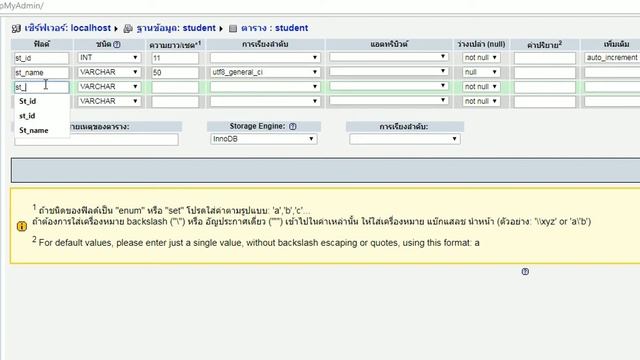Open the InnoDB storage engine dropdown
Image resolution: width=640 pixels, height=360 pixels.
264,139
